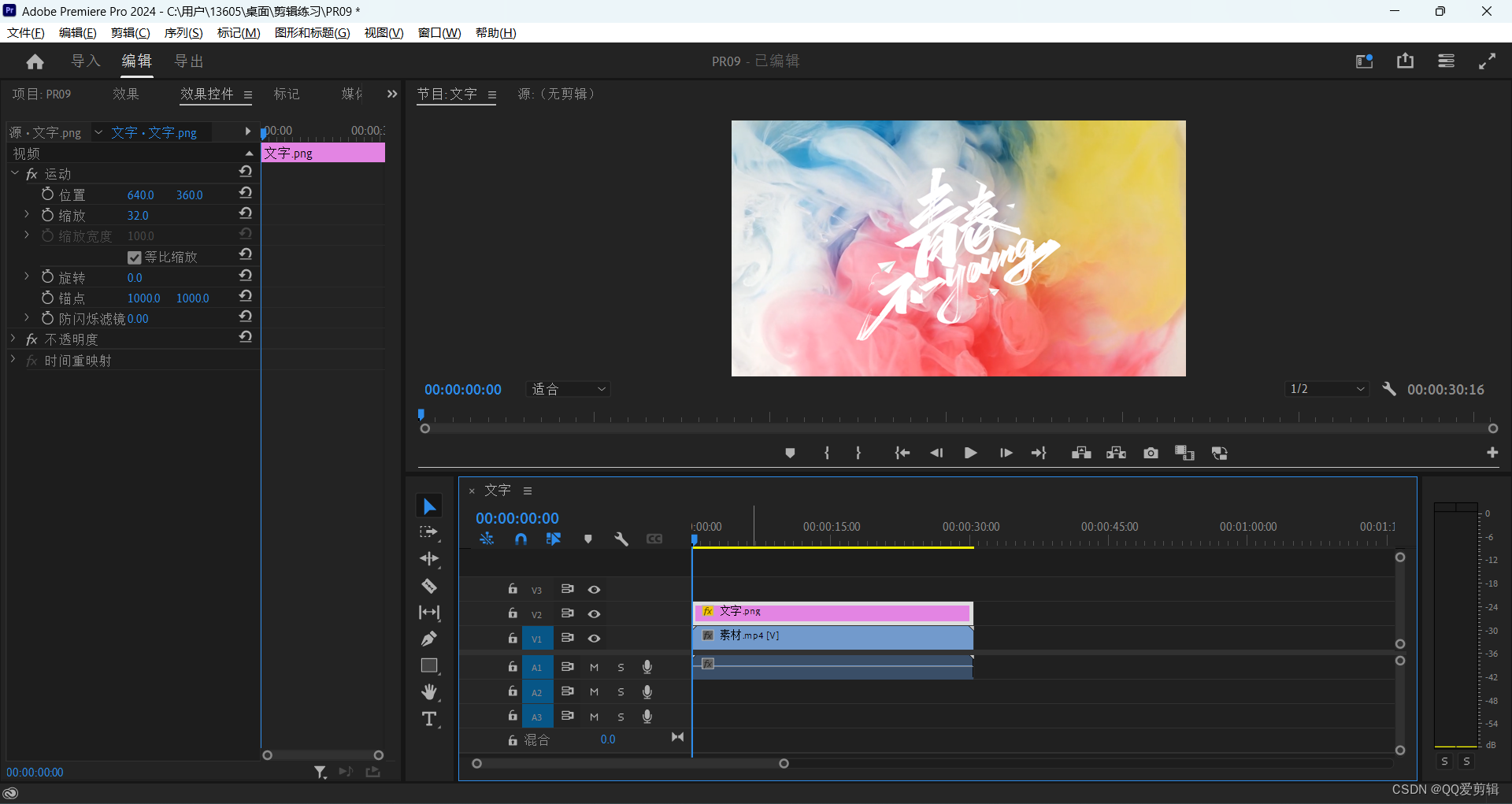Switch to 效果 panel tab
Image resolution: width=1512 pixels, height=804 pixels.
(x=125, y=94)
